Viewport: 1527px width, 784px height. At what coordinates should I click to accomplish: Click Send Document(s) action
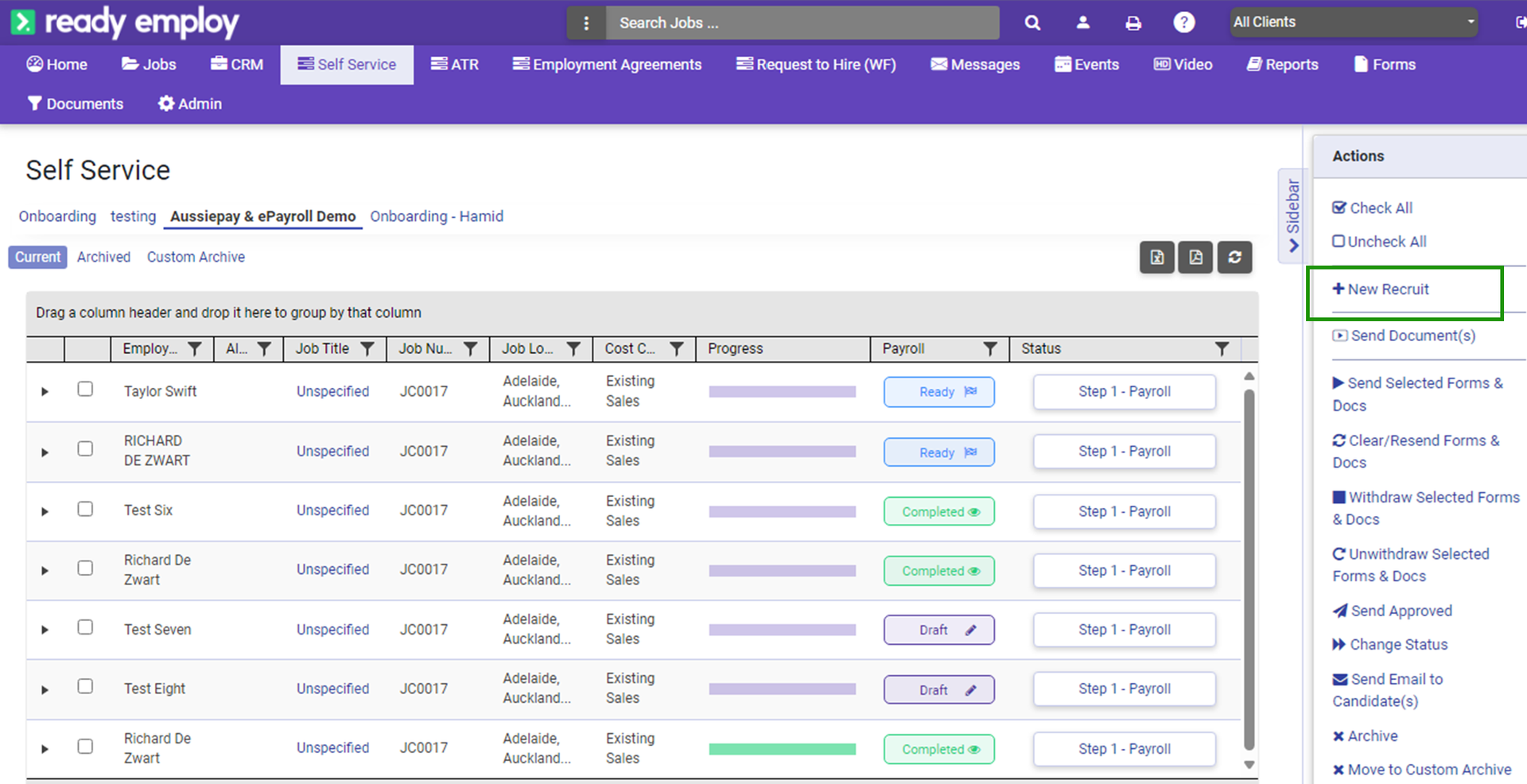(x=1404, y=336)
